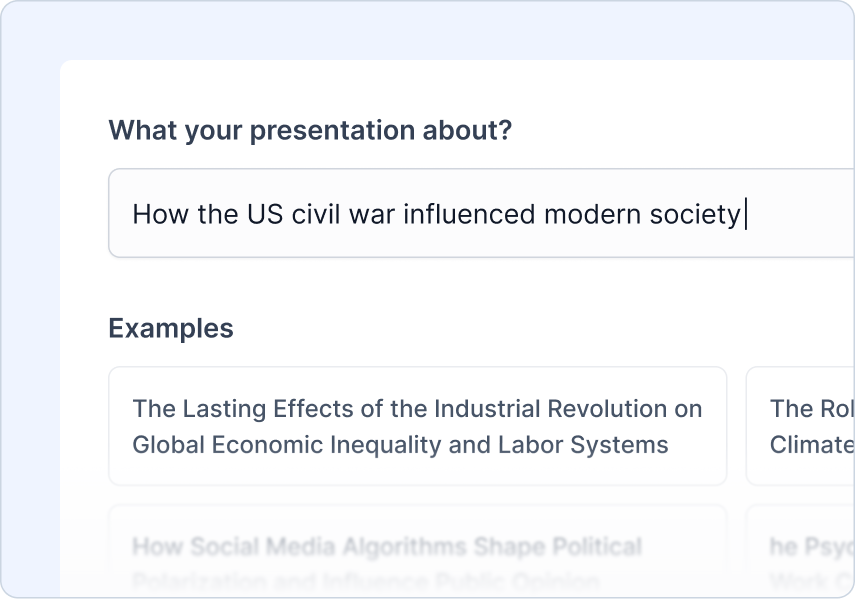The image size is (855, 599).
Task: Click the 'Examples' section label
Action: [170, 328]
